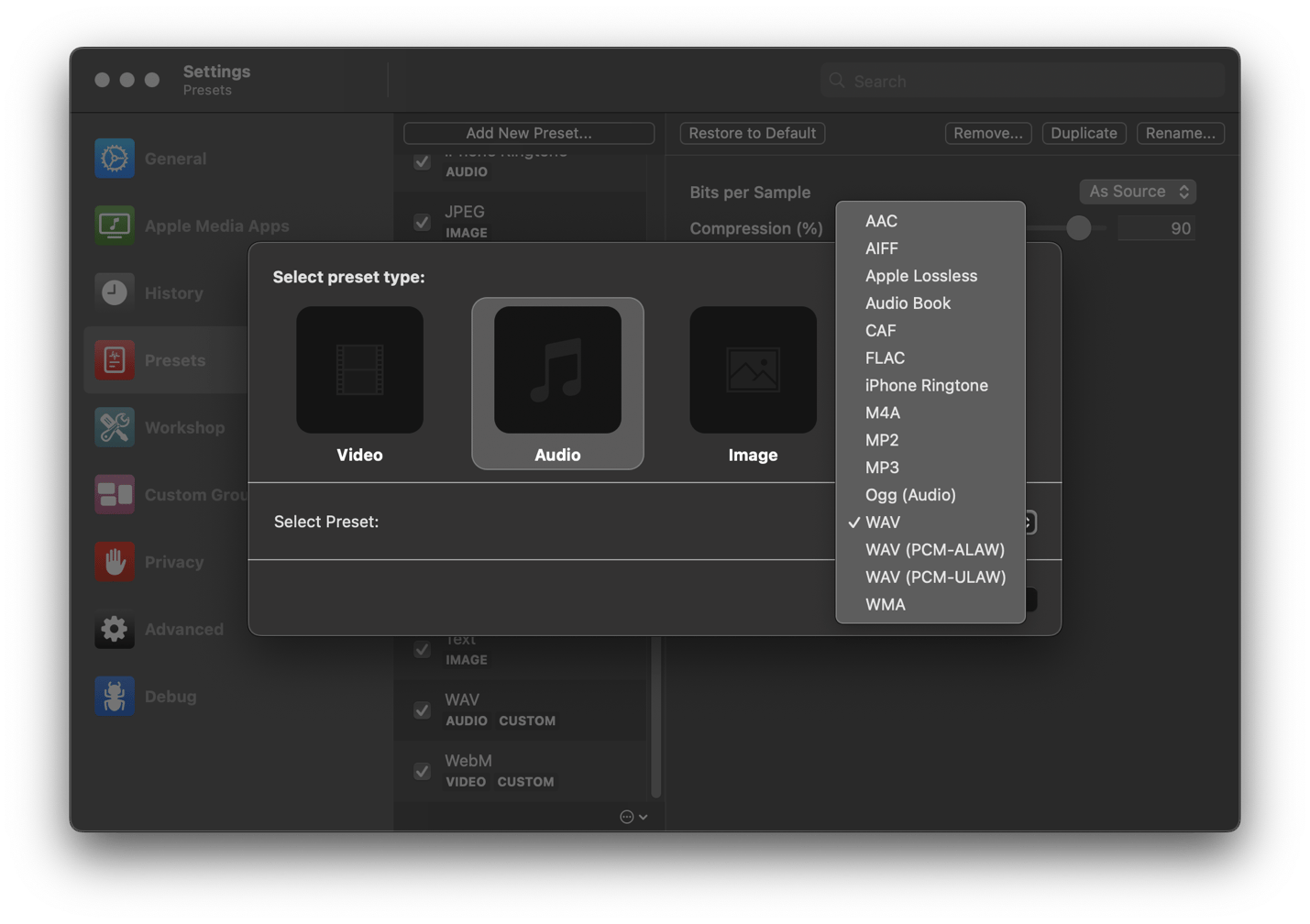Image resolution: width=1310 pixels, height=924 pixels.
Task: Disable the WAV audio preset checkbox
Action: click(x=421, y=709)
